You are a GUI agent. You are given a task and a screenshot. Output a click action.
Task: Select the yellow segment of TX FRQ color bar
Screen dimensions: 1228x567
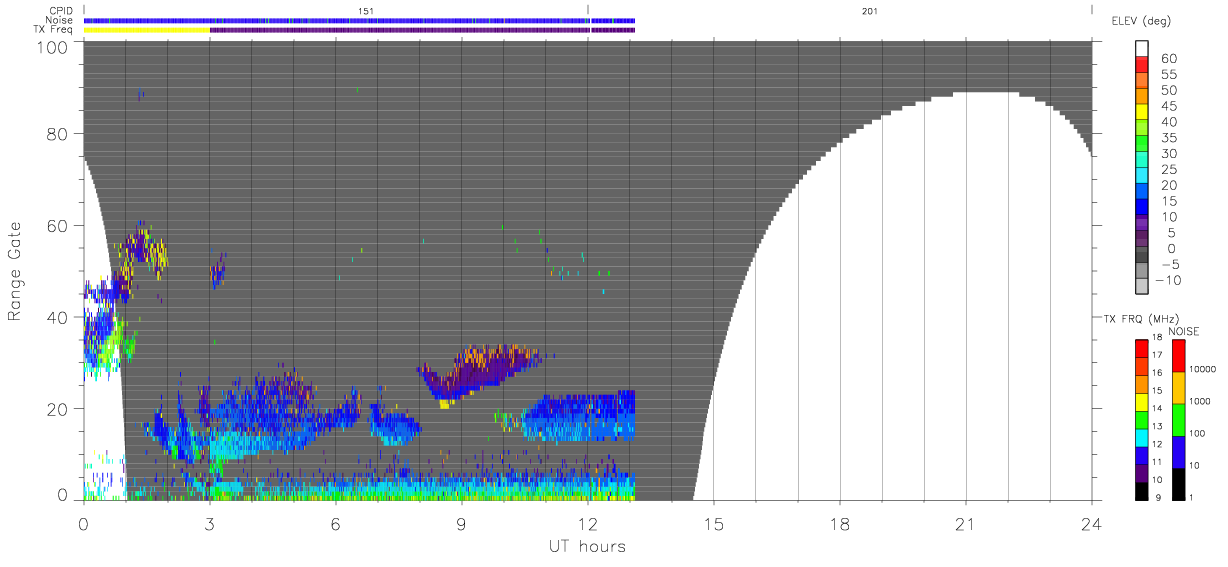coord(1143,403)
